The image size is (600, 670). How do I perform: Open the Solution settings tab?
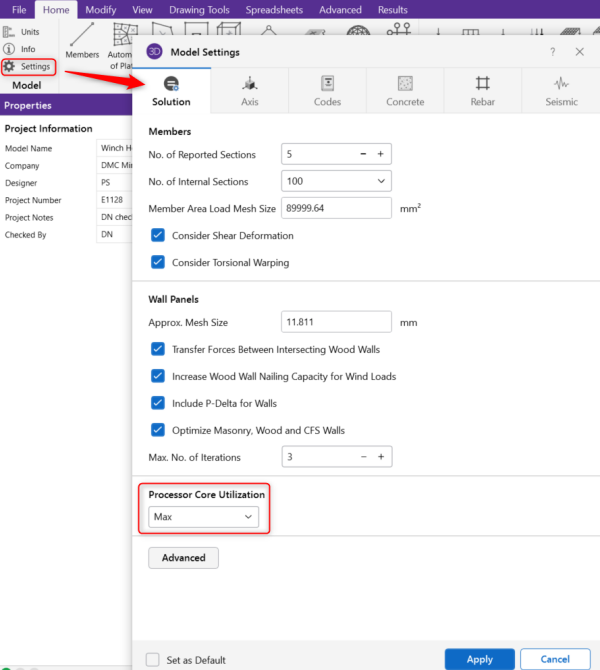click(x=171, y=91)
